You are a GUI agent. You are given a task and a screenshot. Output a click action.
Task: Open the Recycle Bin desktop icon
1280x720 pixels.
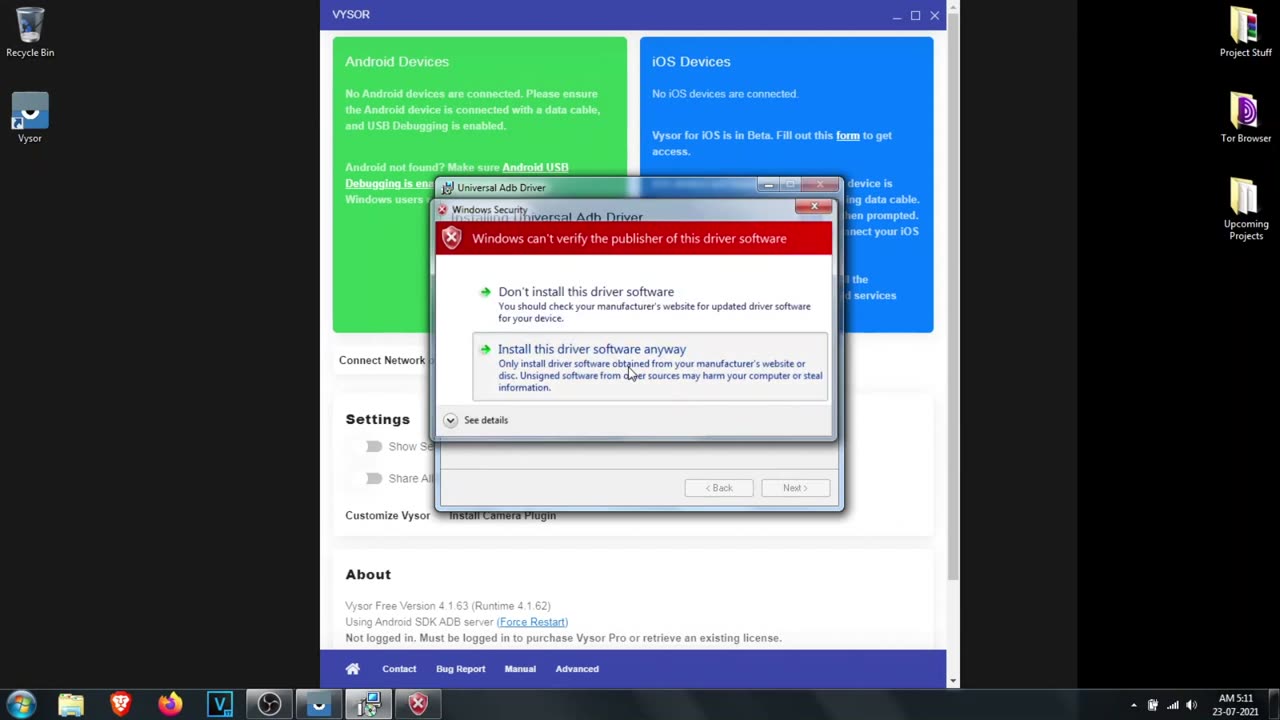[x=30, y=32]
